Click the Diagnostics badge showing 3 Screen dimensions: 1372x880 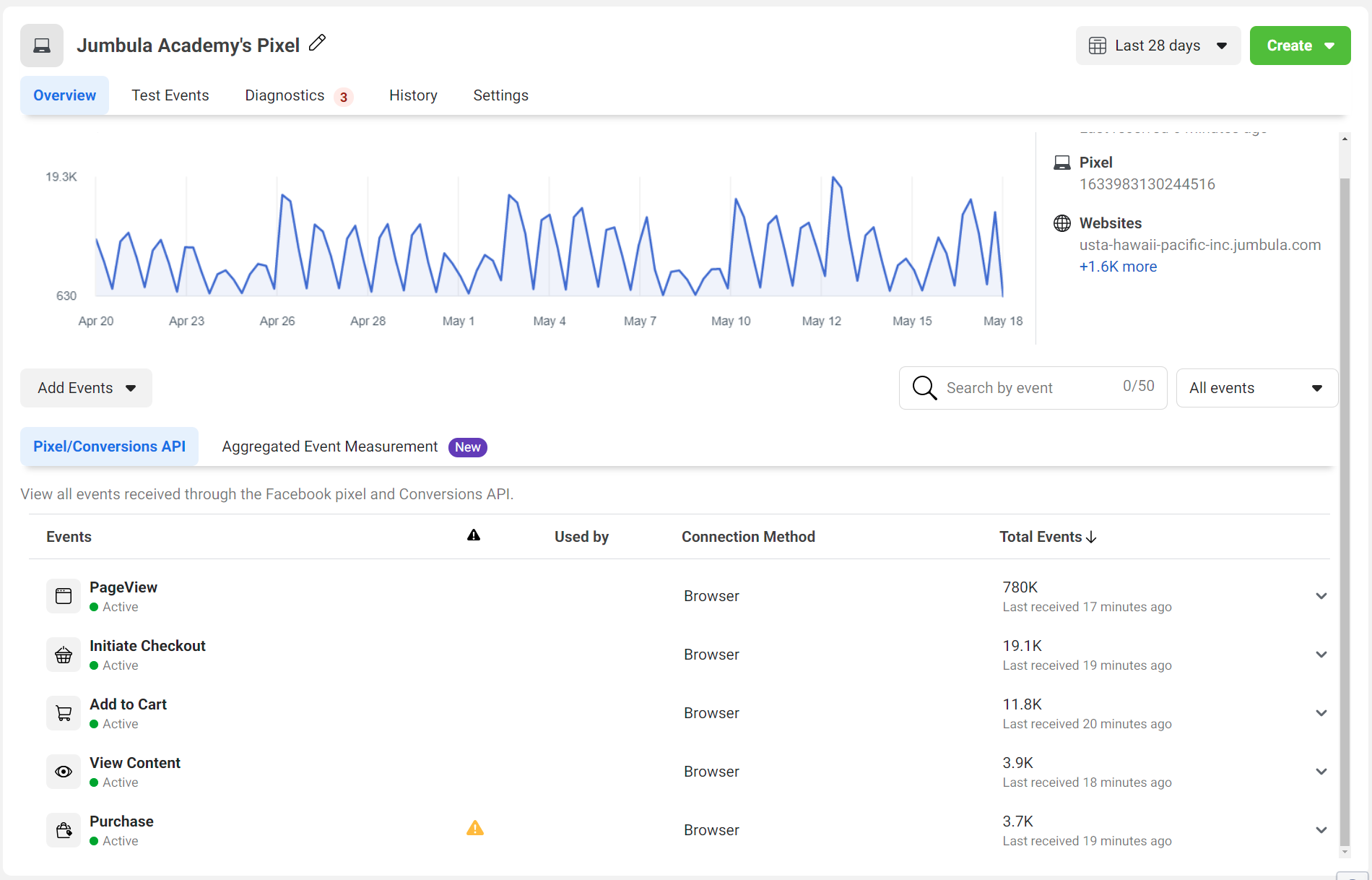344,97
